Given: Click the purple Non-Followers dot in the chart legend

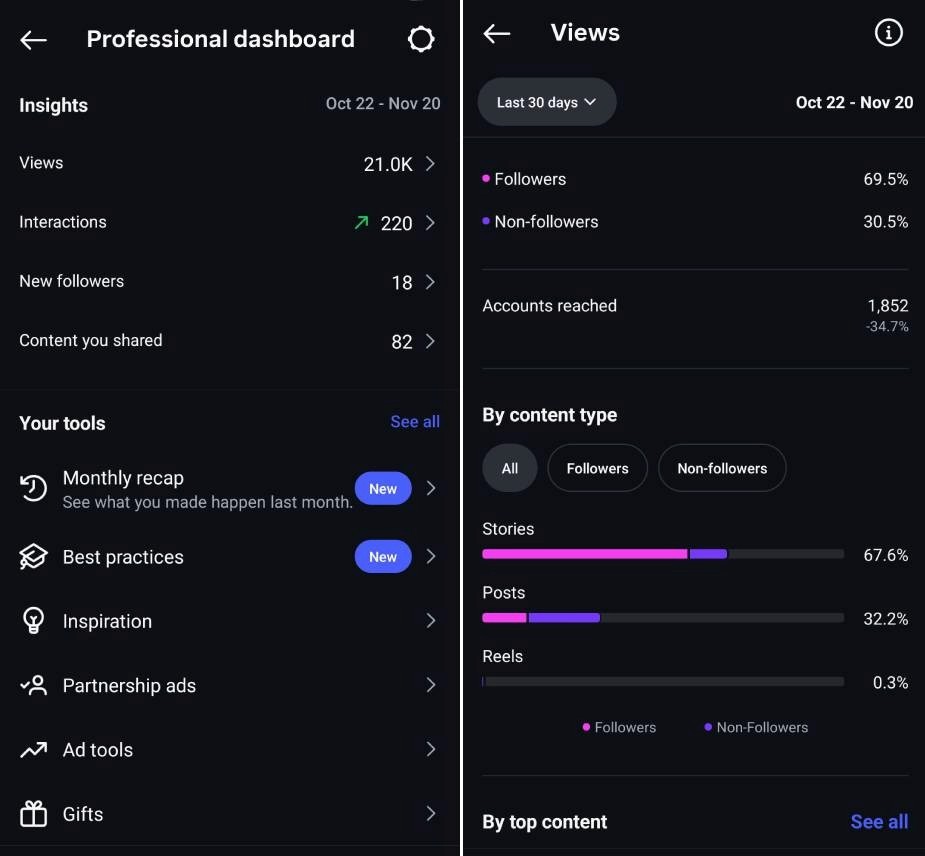Looking at the screenshot, I should (x=708, y=727).
